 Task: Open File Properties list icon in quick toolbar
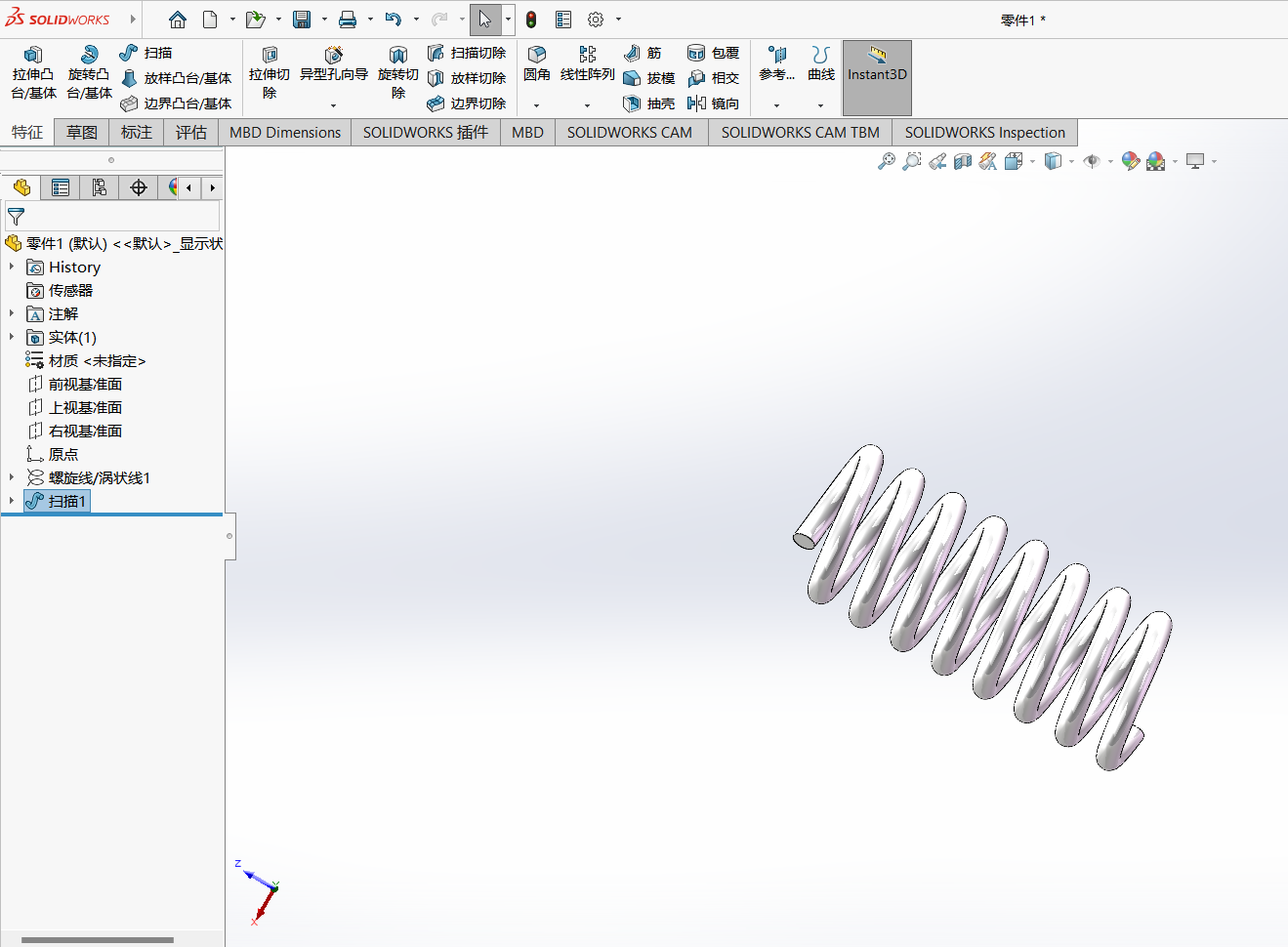pyautogui.click(x=563, y=20)
